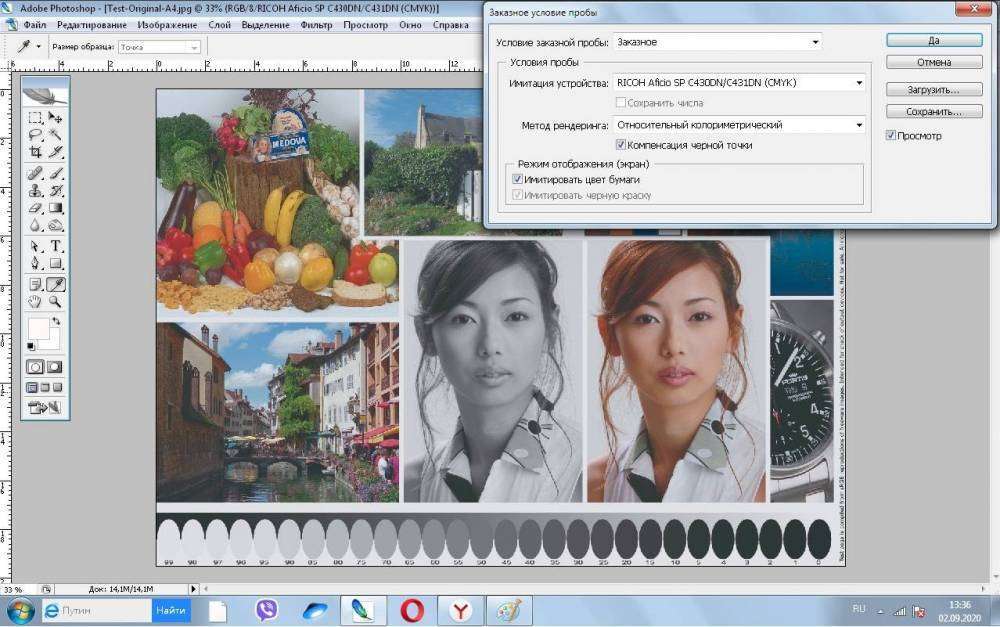
Task: Click the Загрузить... button
Action: pyautogui.click(x=933, y=89)
